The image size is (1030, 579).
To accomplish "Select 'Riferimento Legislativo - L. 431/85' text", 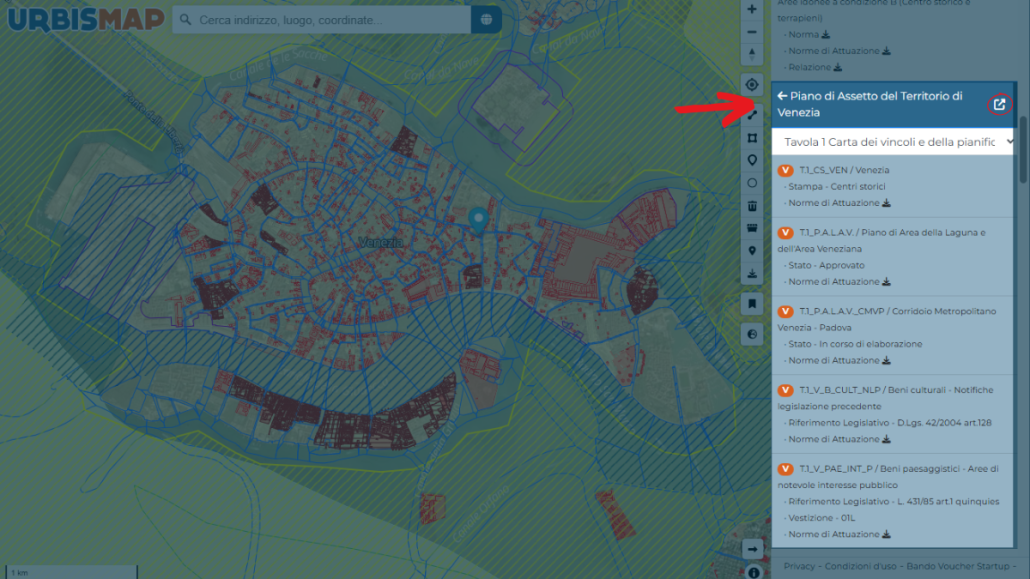I will point(893,501).
